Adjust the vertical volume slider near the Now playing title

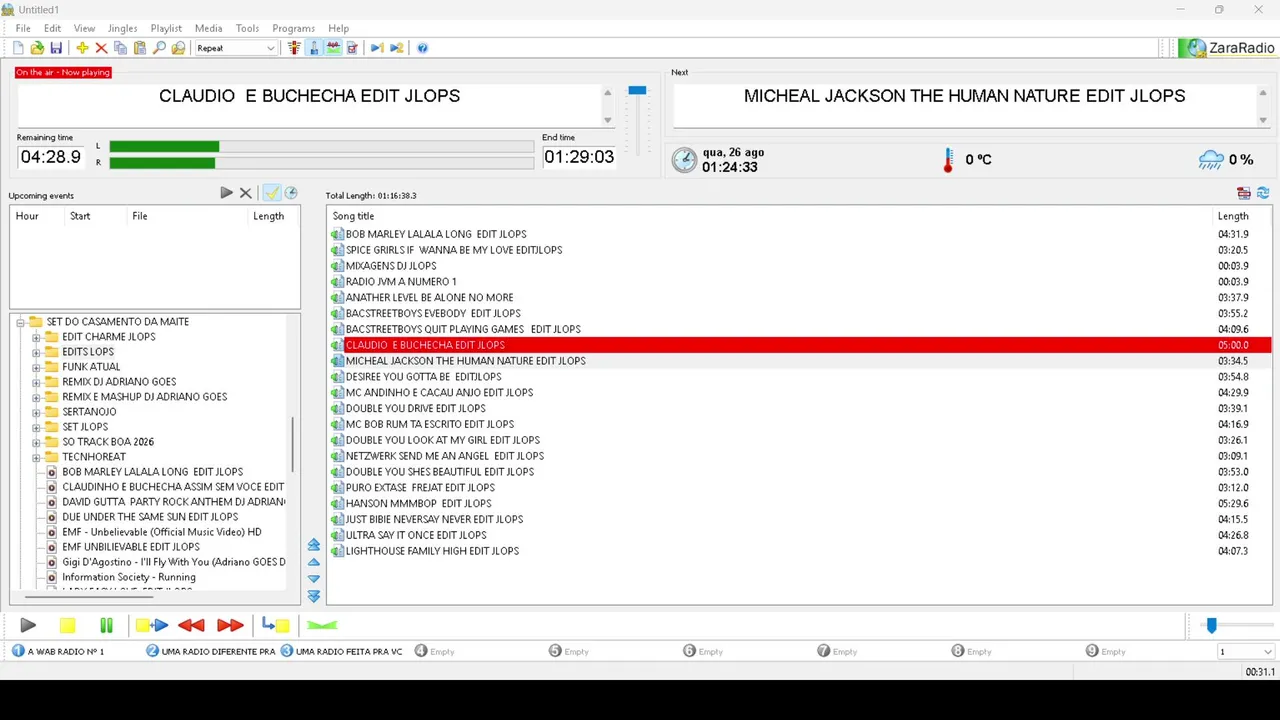point(637,91)
